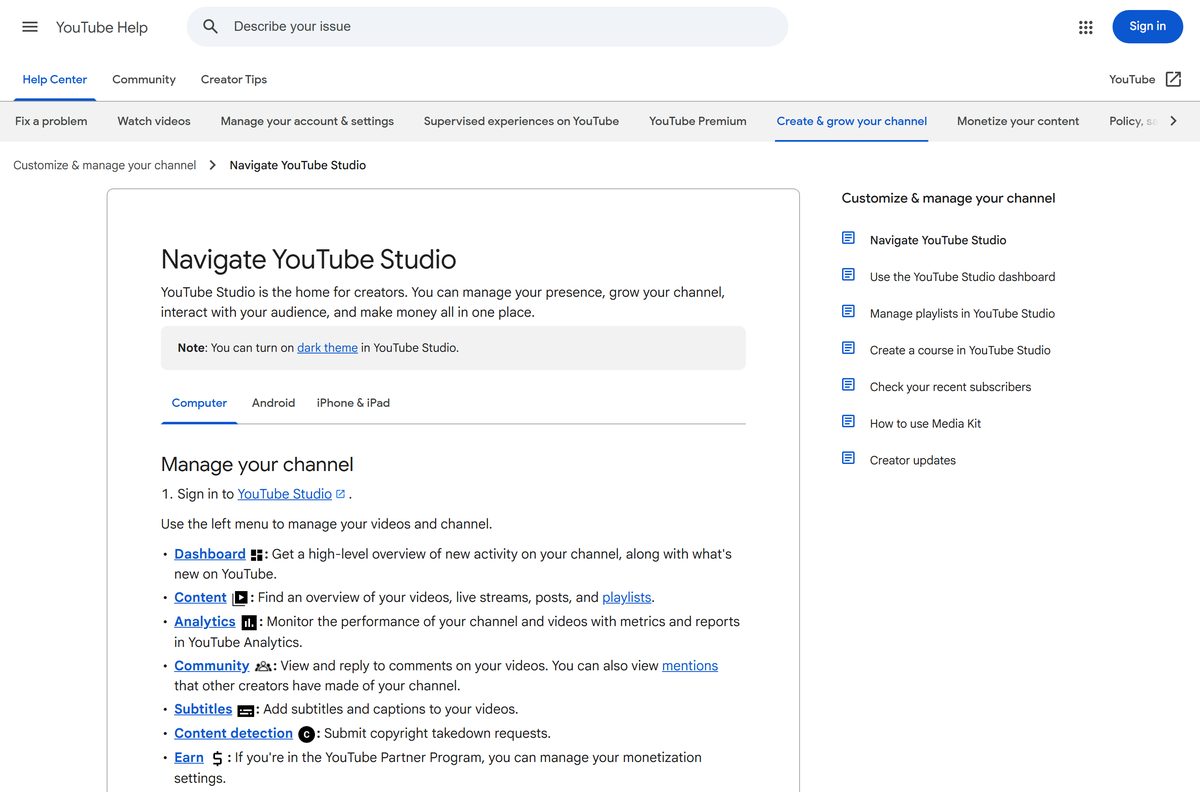Open Fix a problem category
This screenshot has height=792, width=1200.
[51, 121]
